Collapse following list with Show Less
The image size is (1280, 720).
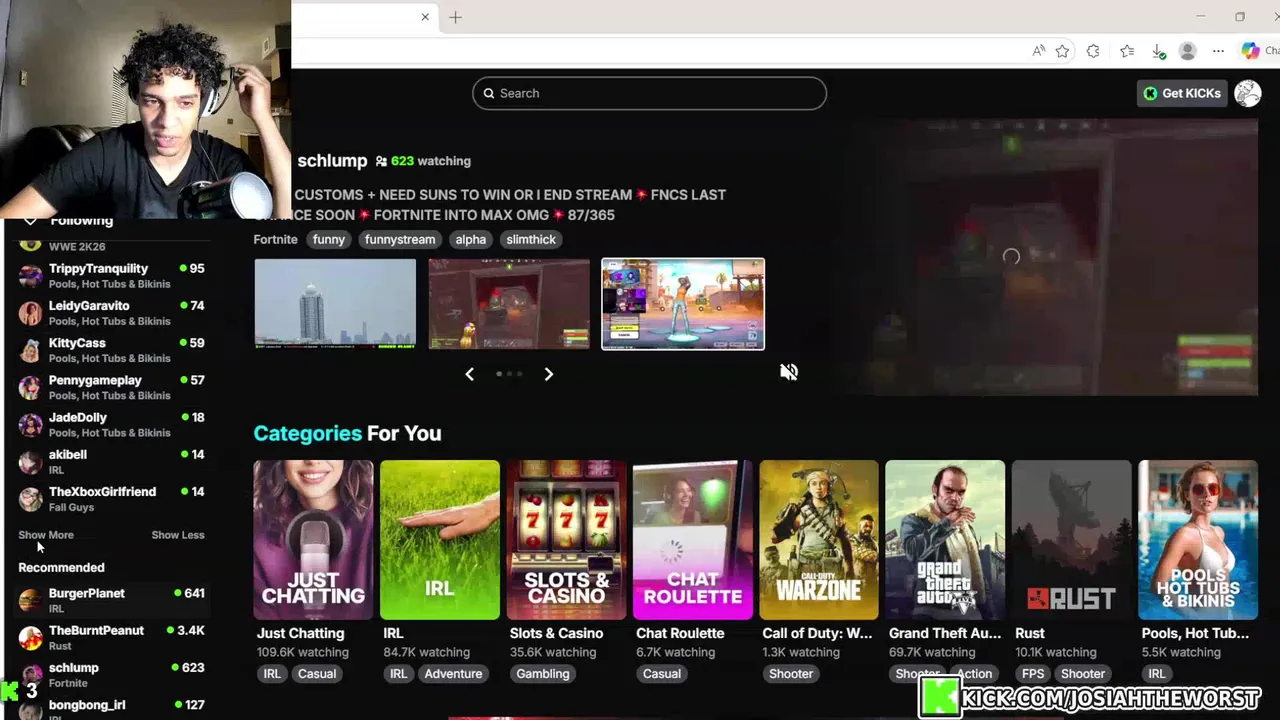178,535
